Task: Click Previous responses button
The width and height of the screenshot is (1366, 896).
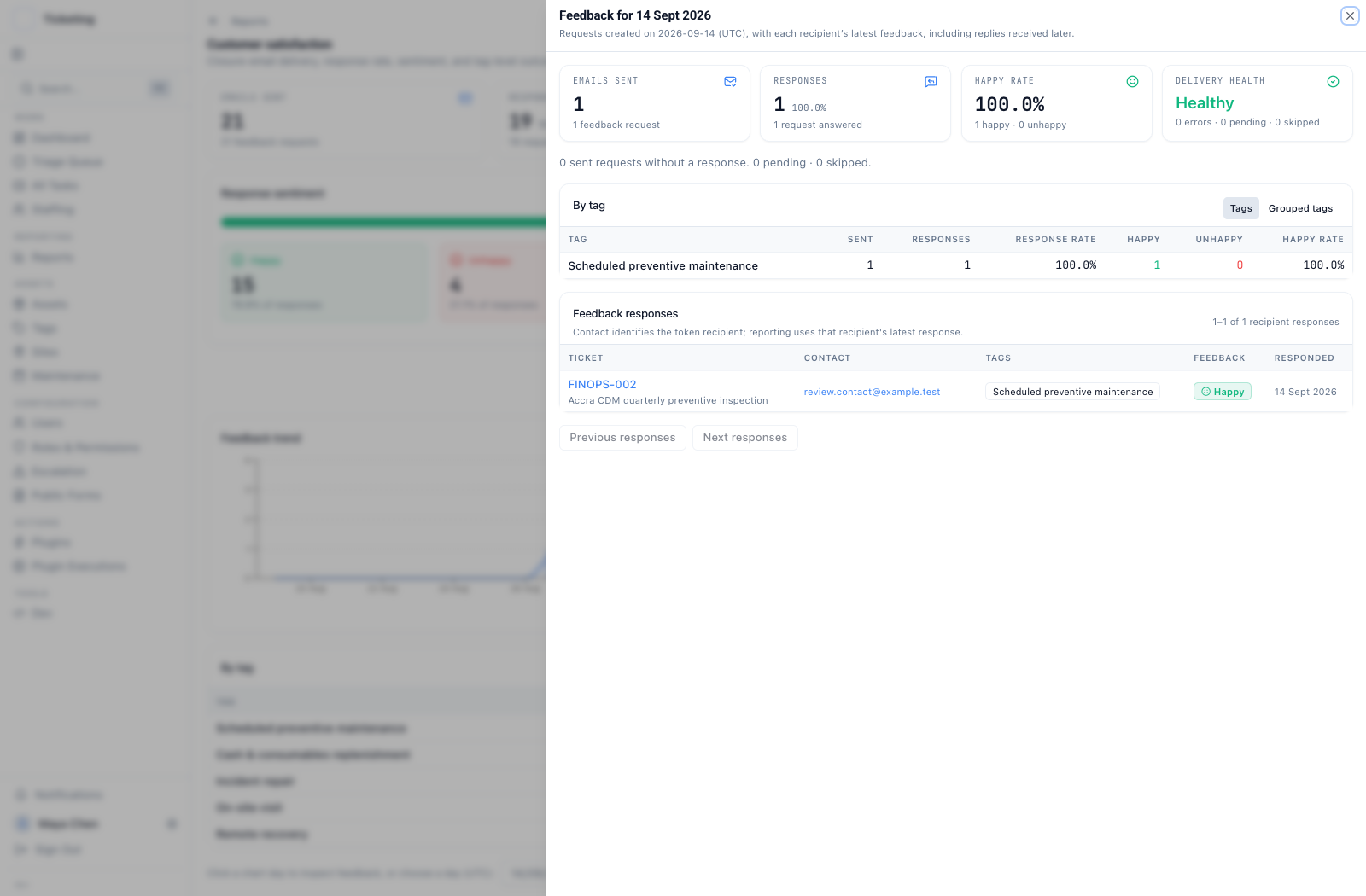Action: pyautogui.click(x=622, y=438)
